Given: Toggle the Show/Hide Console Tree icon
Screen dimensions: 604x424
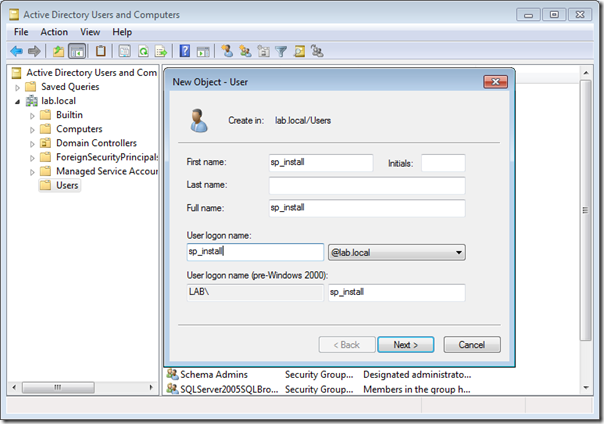Looking at the screenshot, I should [x=77, y=51].
